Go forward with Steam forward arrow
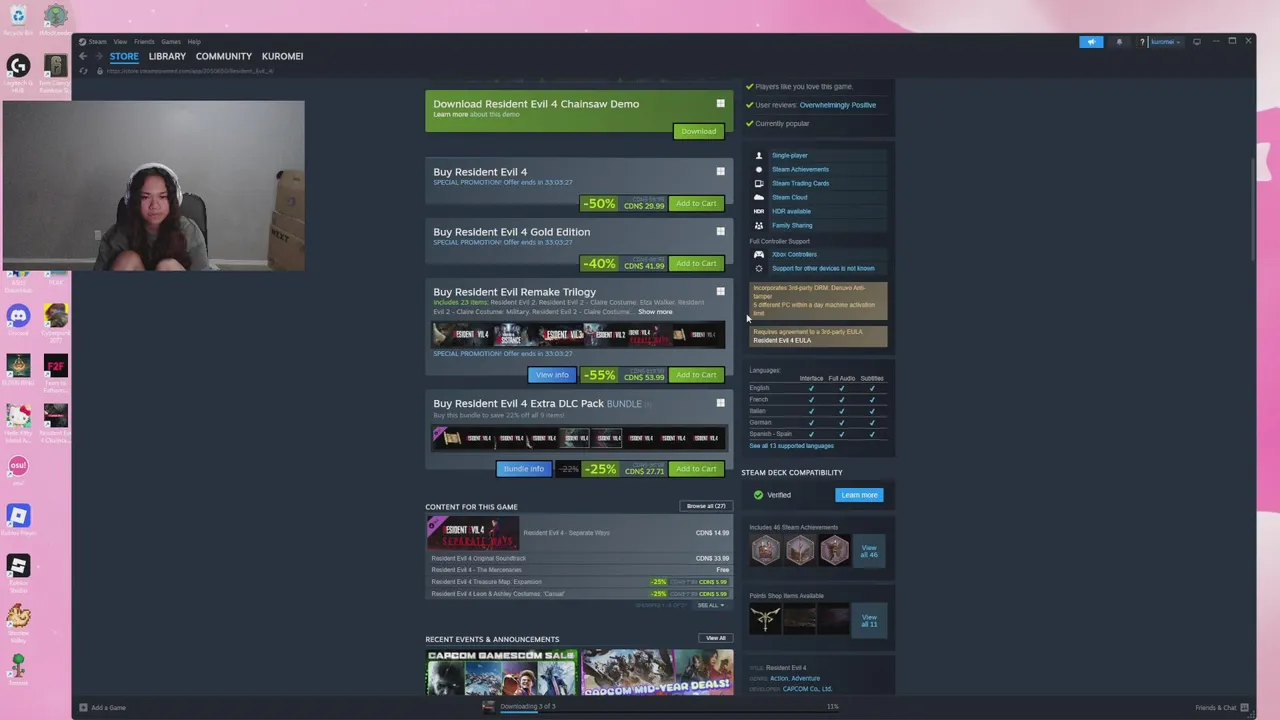Screen dimensions: 1280x720 point(98,56)
